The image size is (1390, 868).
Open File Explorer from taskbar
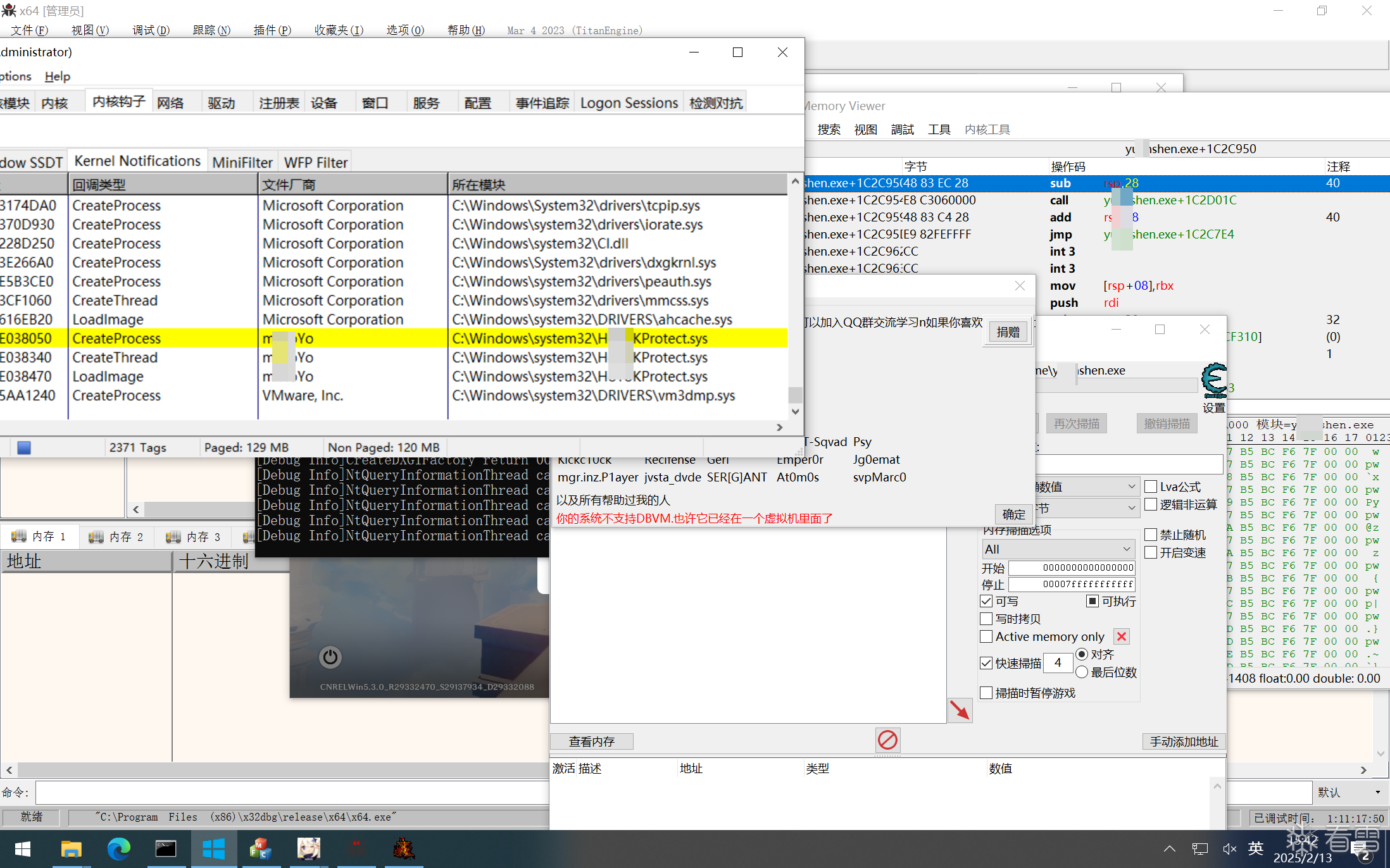pos(71,849)
